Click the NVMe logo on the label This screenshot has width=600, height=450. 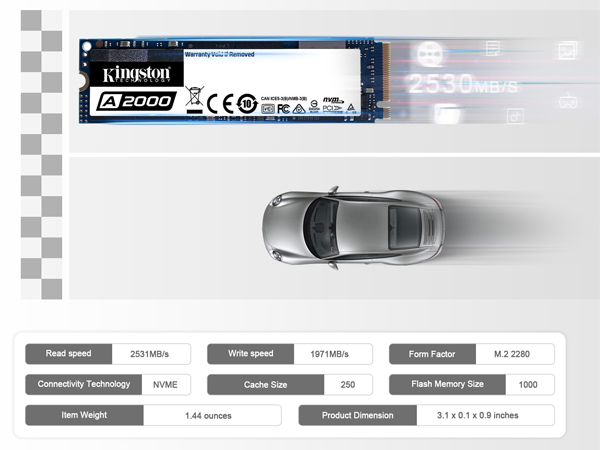[x=333, y=100]
